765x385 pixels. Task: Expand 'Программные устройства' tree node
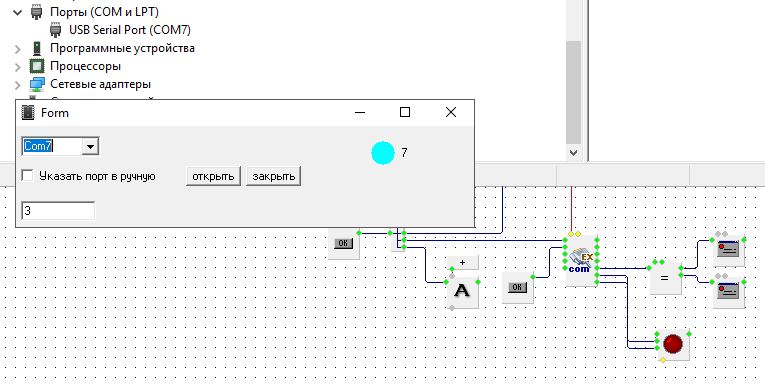[x=18, y=48]
